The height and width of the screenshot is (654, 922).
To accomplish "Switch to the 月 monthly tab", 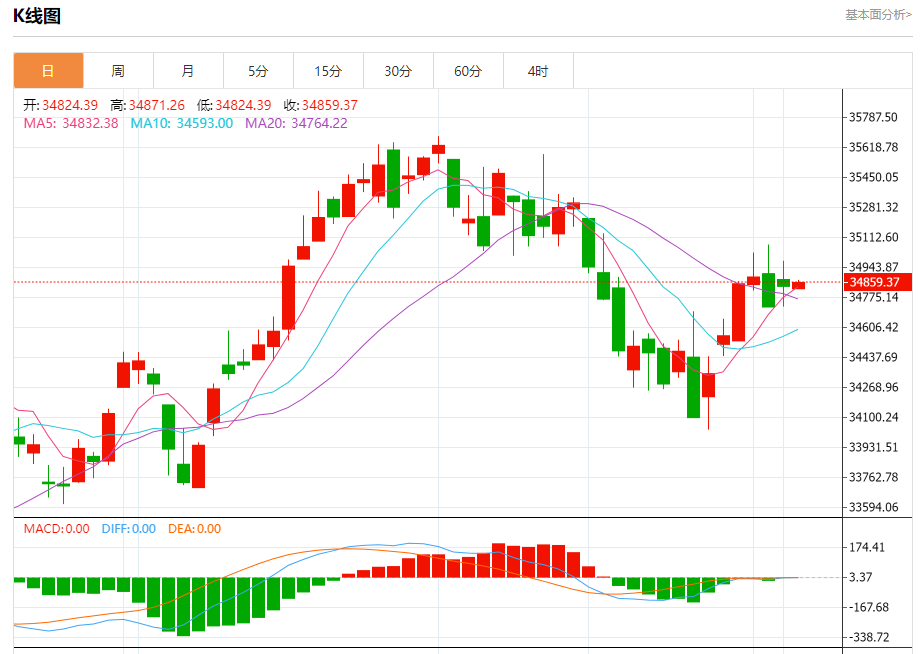I will point(188,71).
